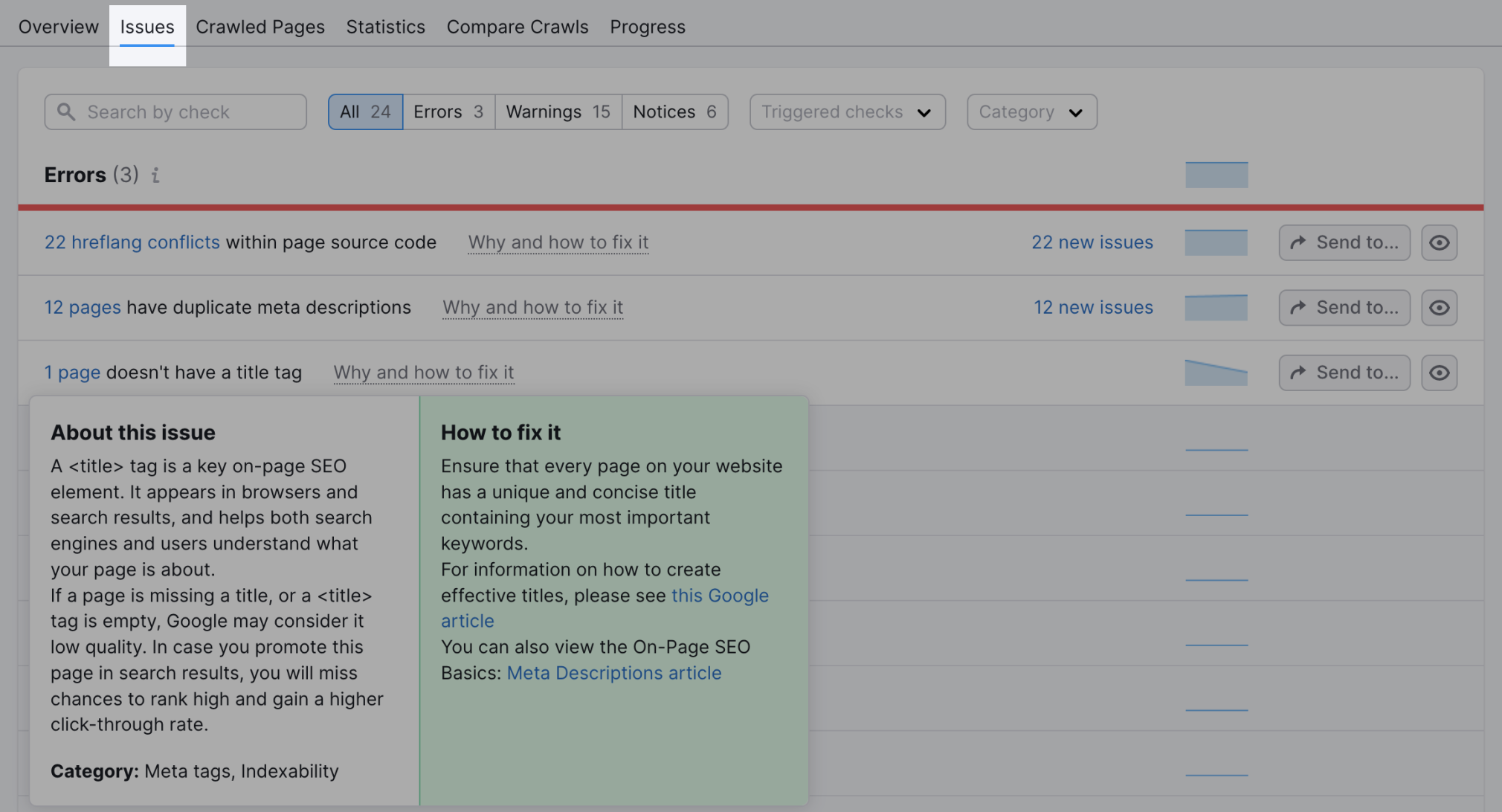The image size is (1502, 812).
Task: Click the search magnifier icon
Action: (x=66, y=112)
